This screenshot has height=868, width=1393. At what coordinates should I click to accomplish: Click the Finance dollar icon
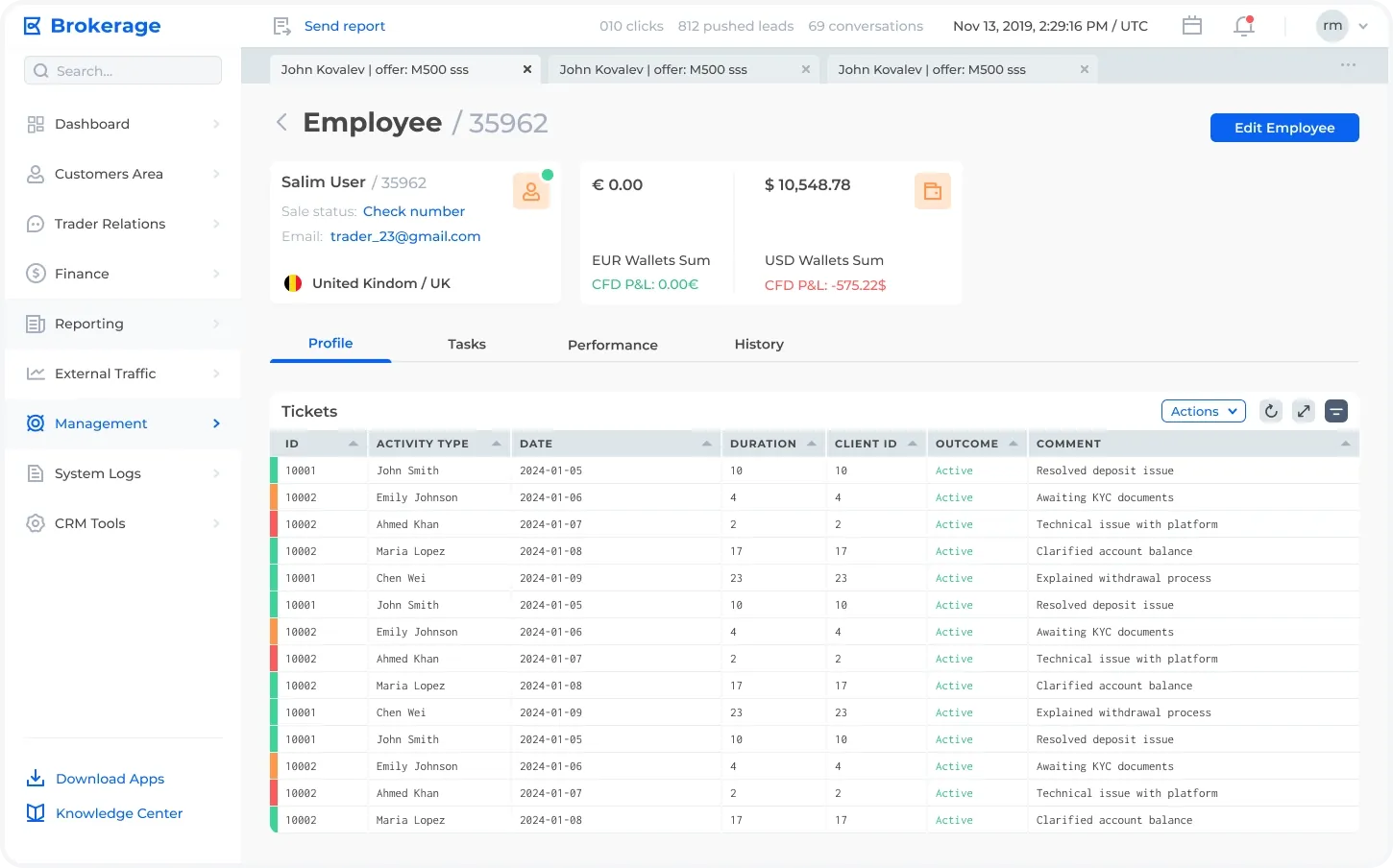point(36,274)
